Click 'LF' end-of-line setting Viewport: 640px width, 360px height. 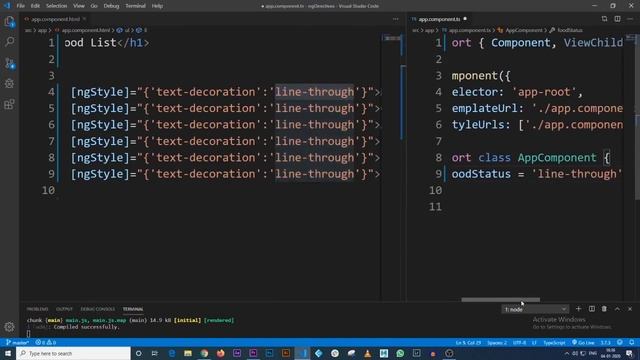[534, 342]
